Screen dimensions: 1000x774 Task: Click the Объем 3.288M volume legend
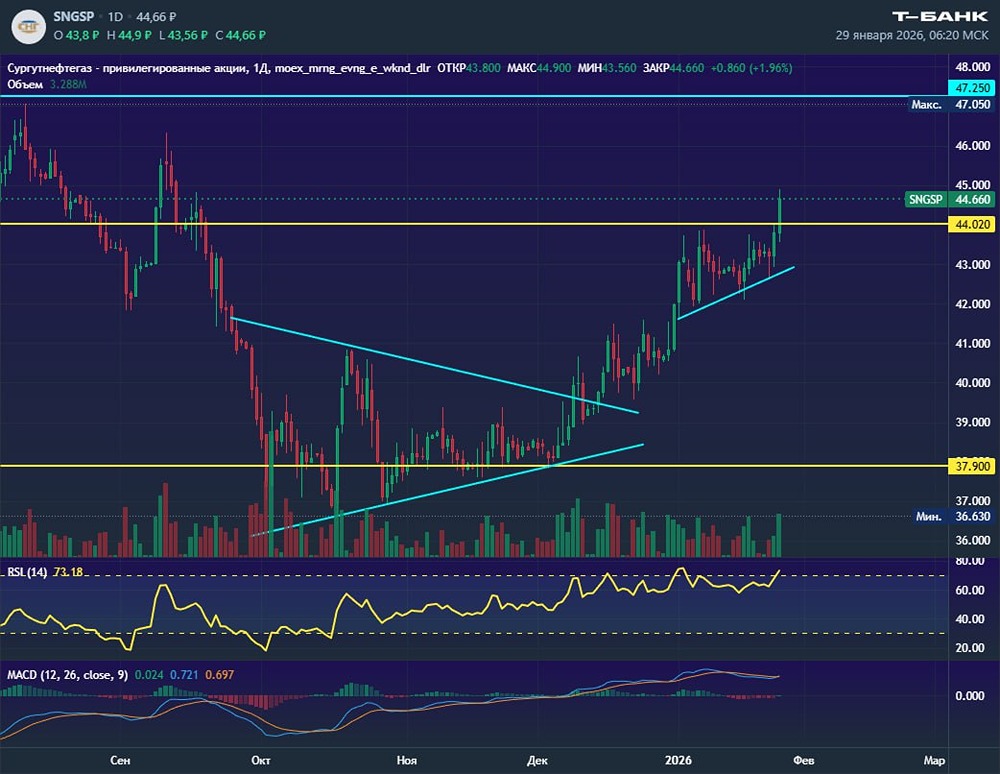coord(47,84)
